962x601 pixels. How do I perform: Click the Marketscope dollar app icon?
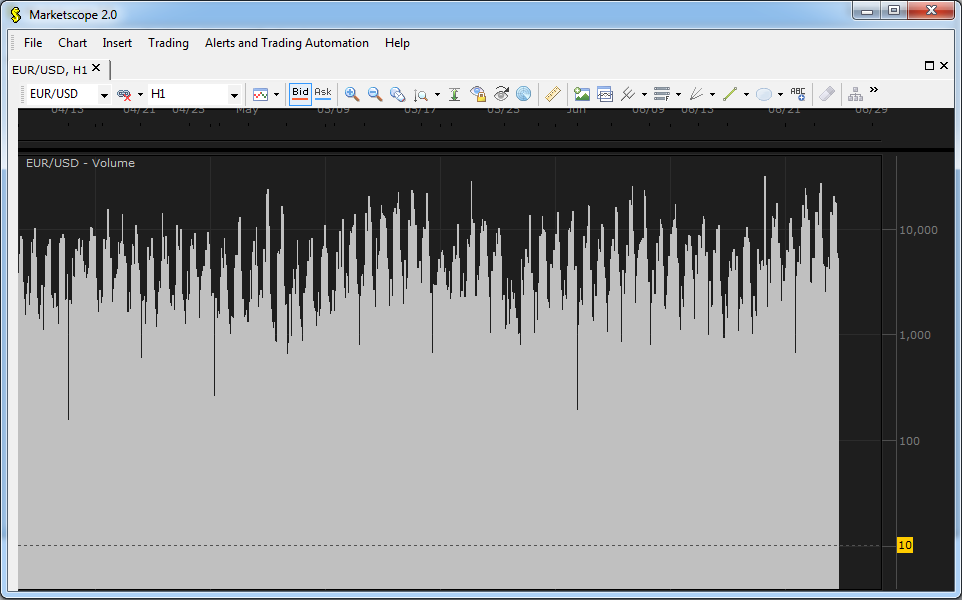pos(16,14)
